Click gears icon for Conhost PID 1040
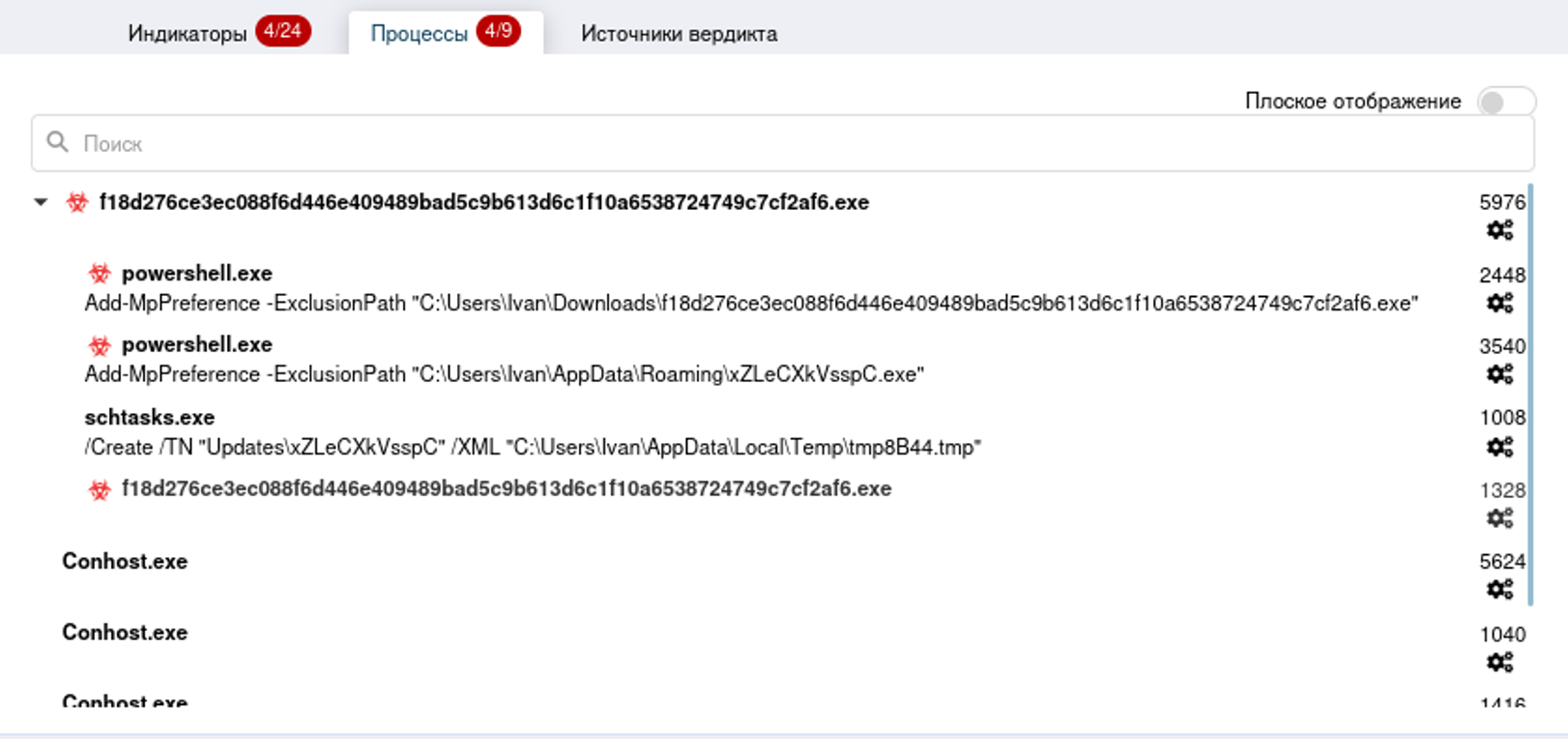 click(x=1499, y=663)
